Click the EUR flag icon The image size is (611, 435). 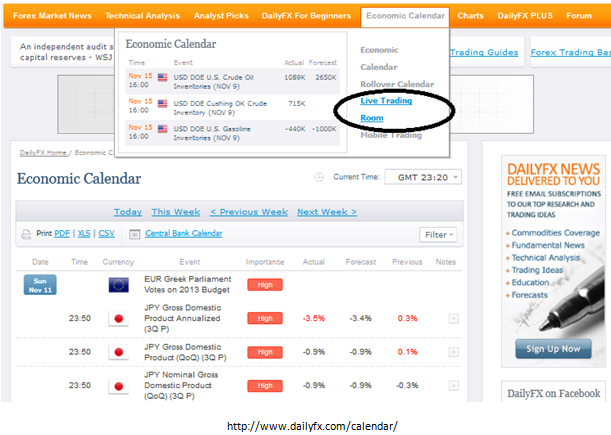118,285
